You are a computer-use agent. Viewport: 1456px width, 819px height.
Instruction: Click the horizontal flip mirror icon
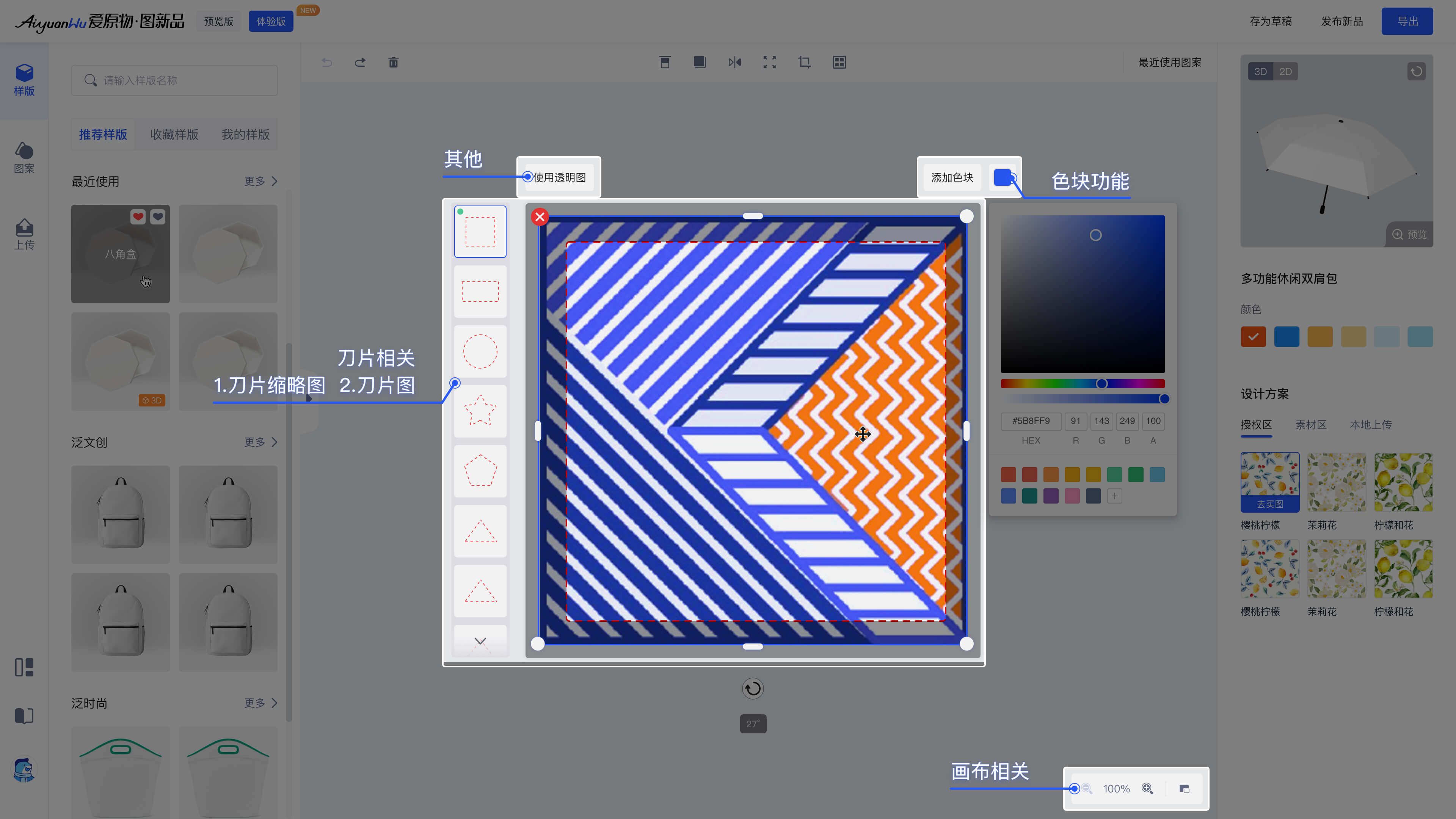(x=734, y=62)
